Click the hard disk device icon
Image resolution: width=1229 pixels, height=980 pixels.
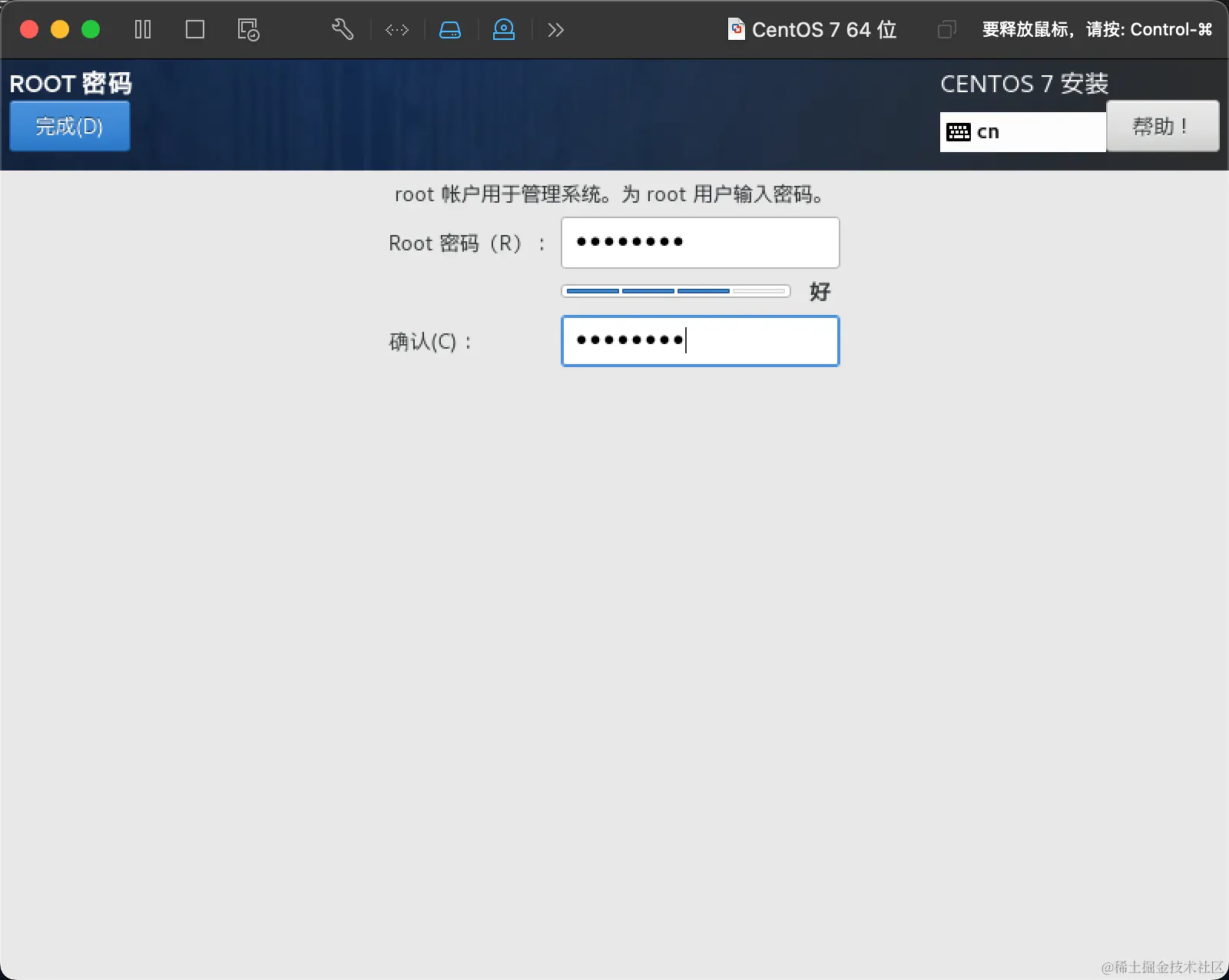coord(450,30)
